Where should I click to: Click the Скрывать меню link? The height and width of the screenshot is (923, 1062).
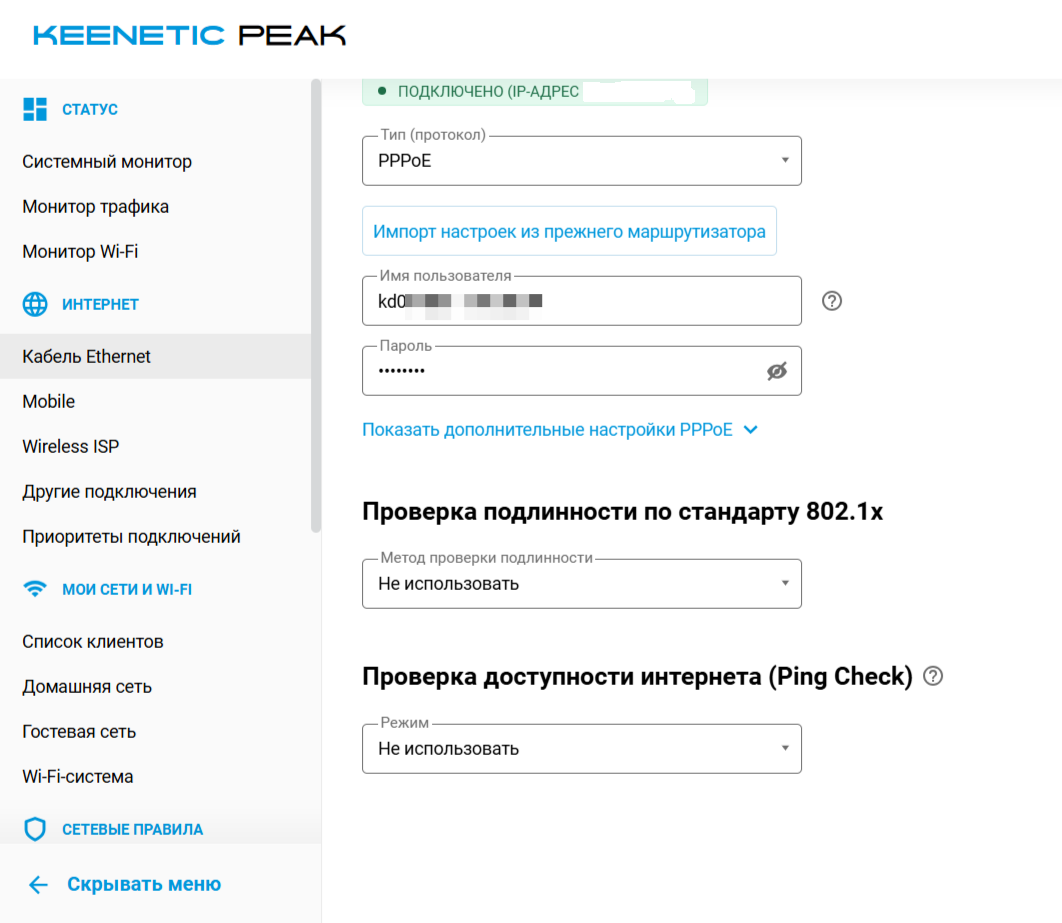(x=144, y=884)
